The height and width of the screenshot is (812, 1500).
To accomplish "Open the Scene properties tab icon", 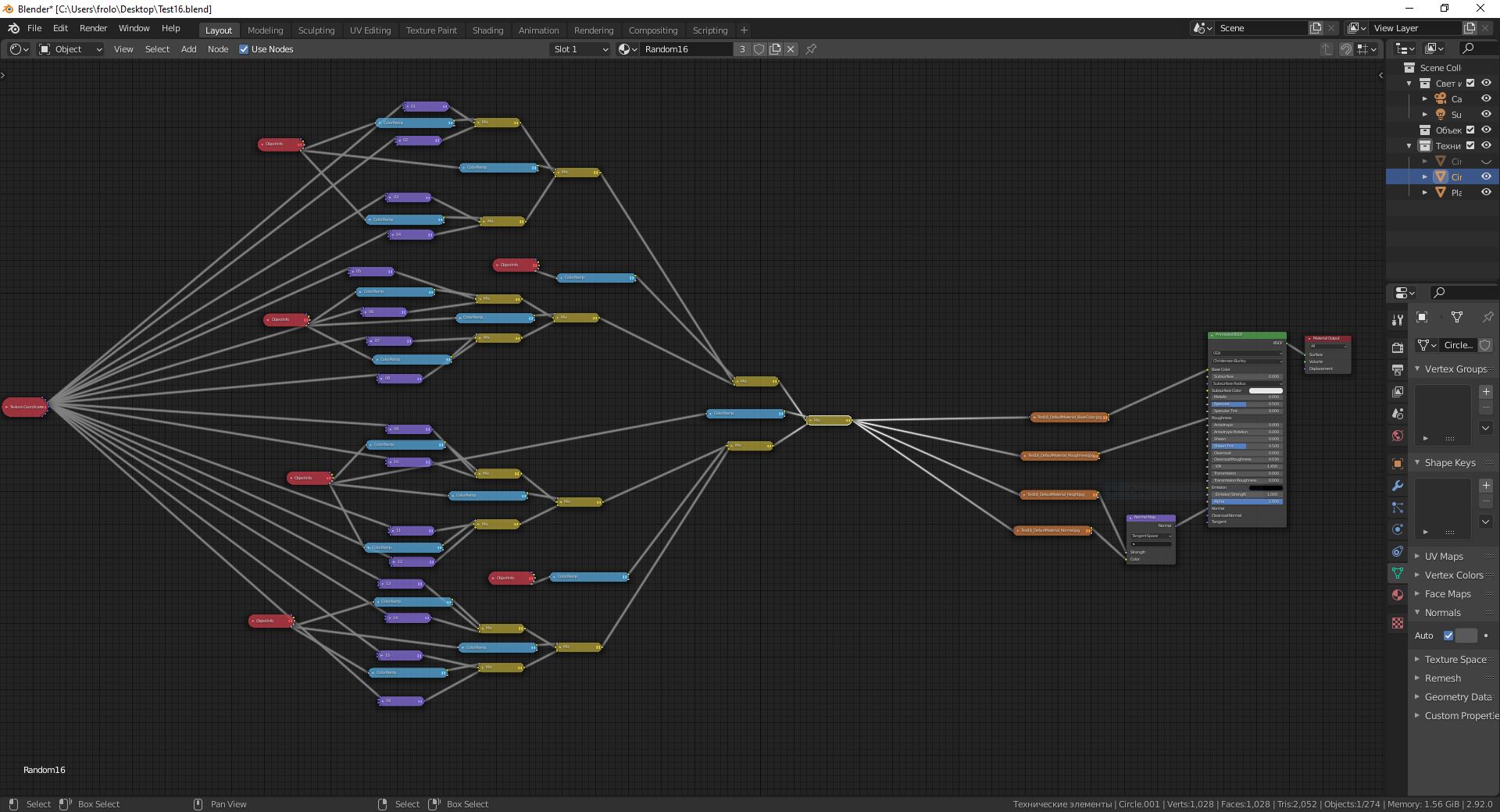I will coord(1398,413).
